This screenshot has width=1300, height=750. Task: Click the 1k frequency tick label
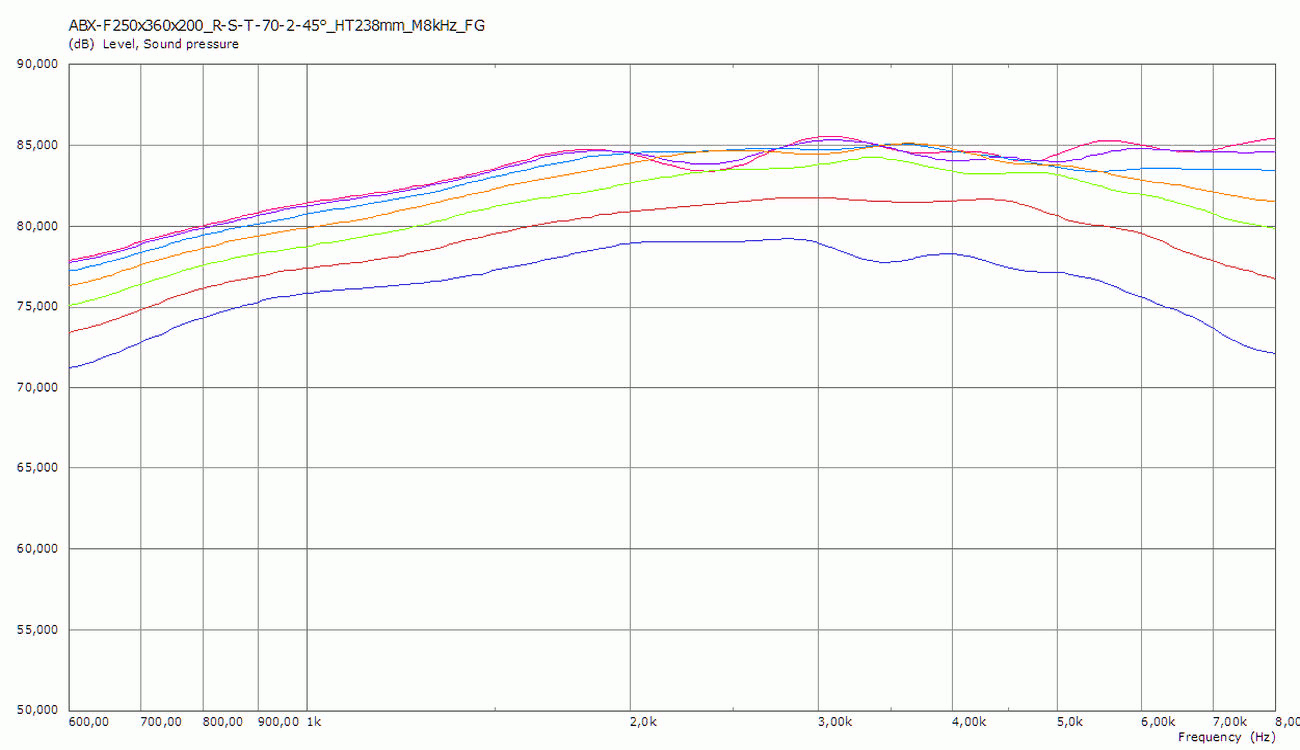click(x=313, y=722)
